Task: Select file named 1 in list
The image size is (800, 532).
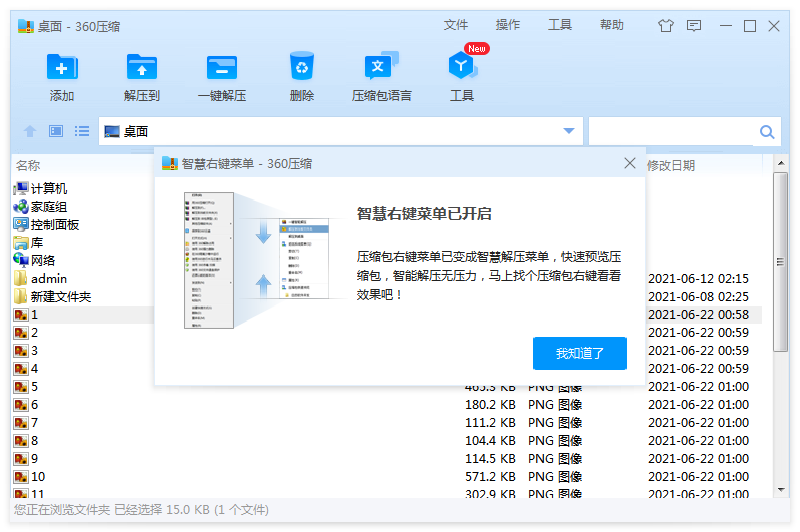Action: [x=34, y=315]
